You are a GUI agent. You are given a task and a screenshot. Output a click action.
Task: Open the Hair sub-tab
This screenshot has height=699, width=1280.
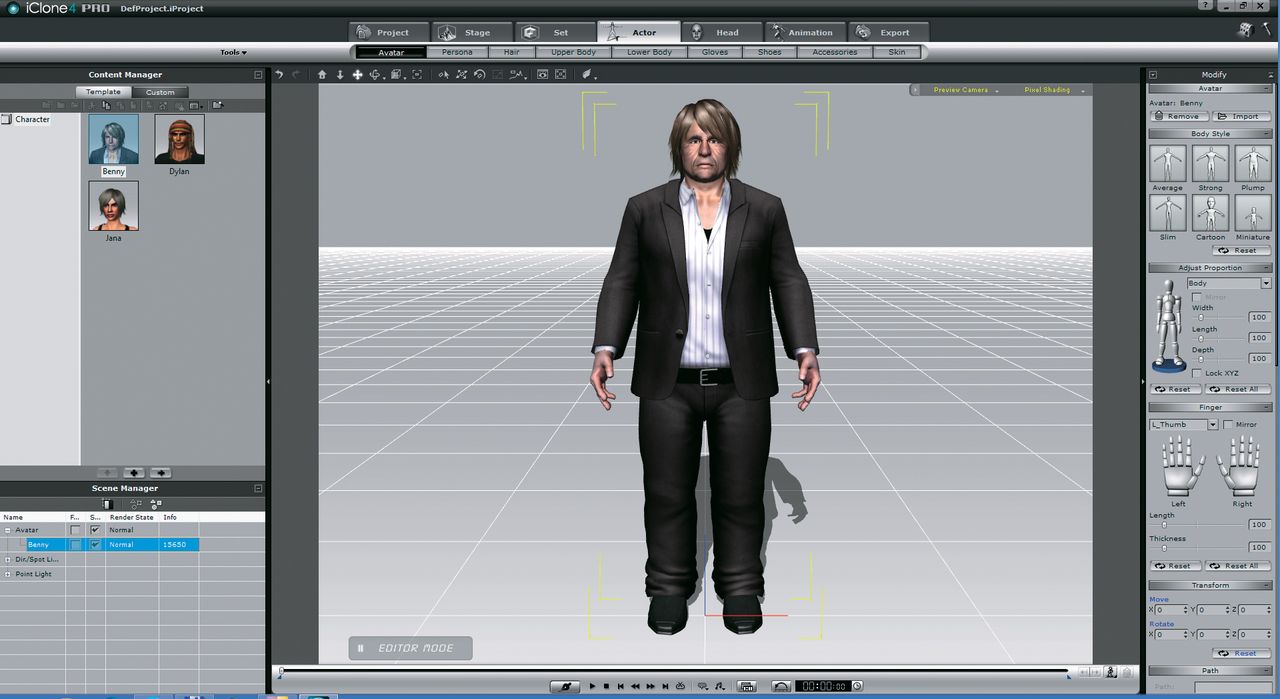(x=512, y=52)
